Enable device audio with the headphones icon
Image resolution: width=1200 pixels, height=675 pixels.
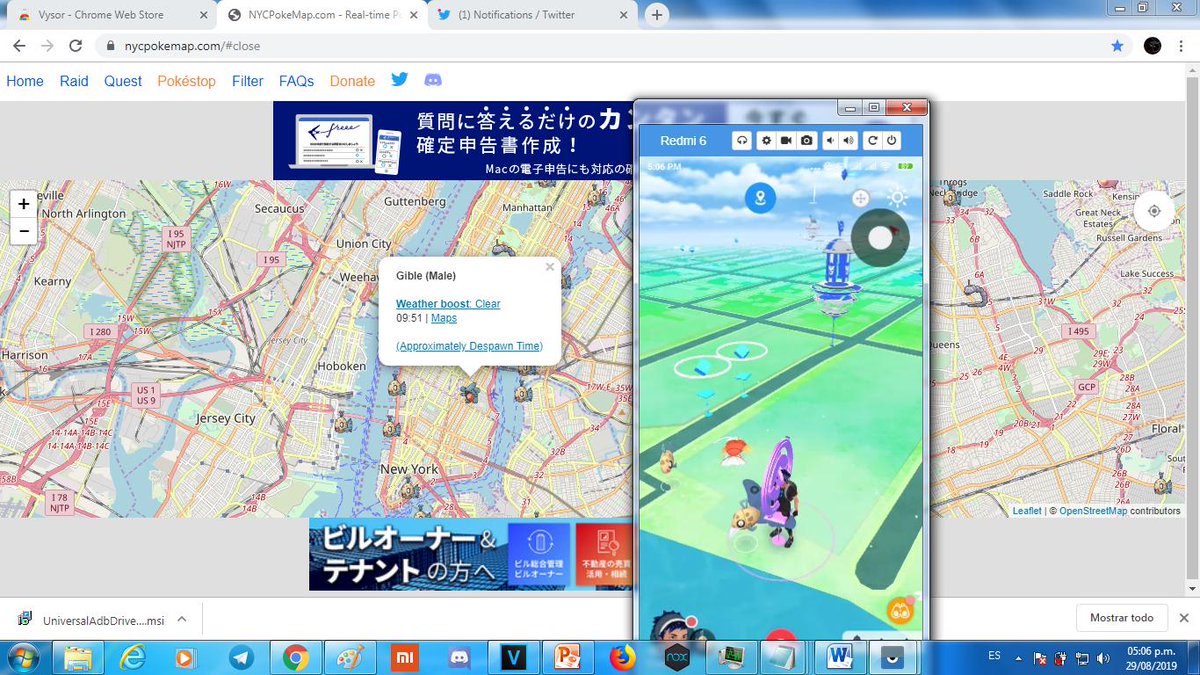point(743,140)
